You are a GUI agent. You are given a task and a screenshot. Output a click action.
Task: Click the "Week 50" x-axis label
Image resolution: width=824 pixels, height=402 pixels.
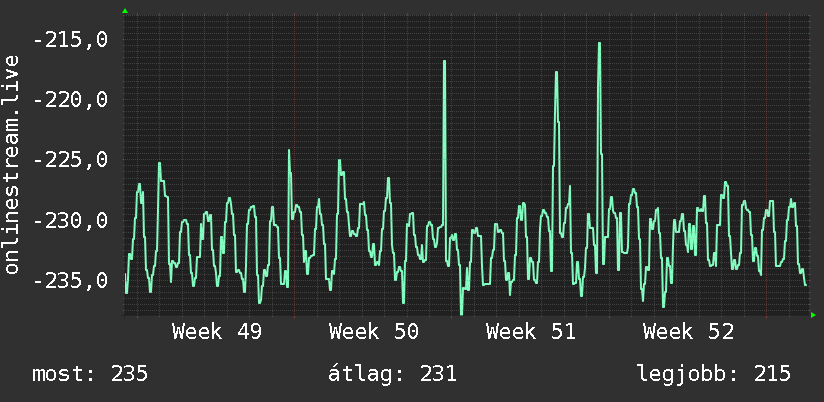[x=374, y=332]
